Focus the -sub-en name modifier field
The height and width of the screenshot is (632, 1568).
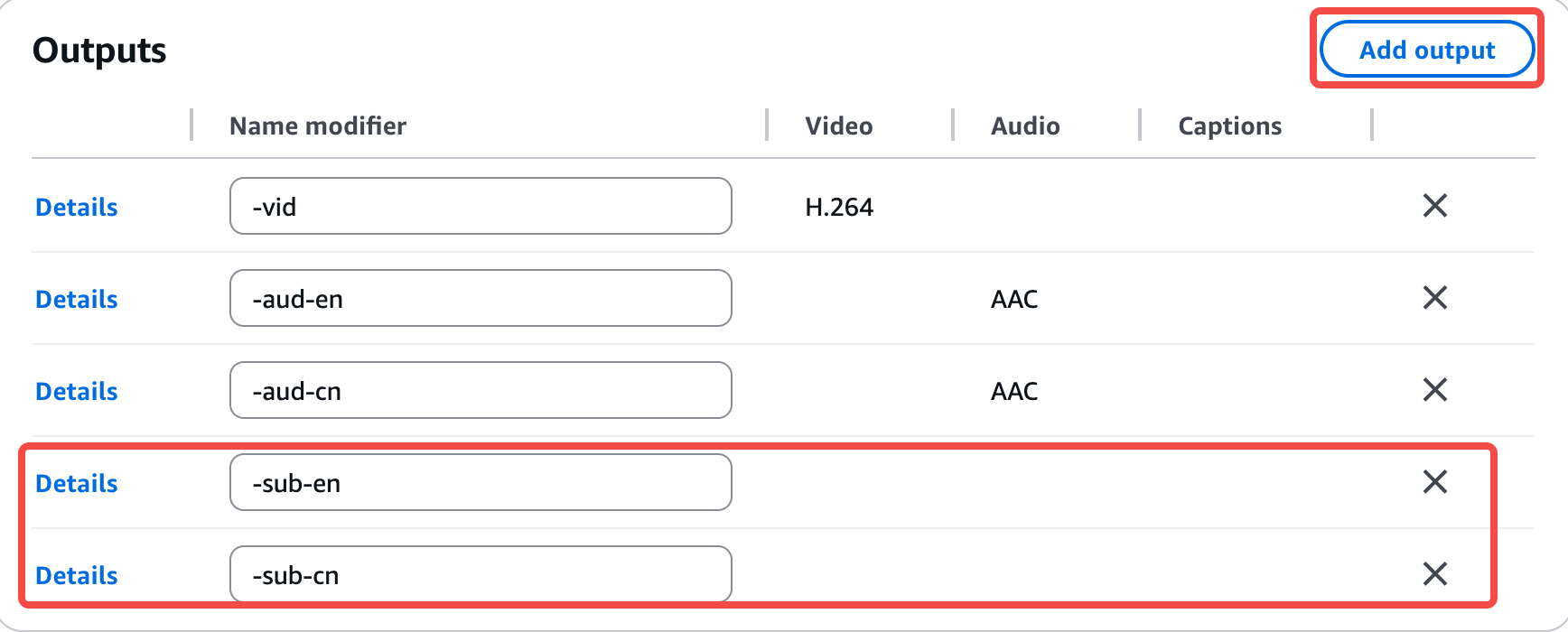click(481, 482)
